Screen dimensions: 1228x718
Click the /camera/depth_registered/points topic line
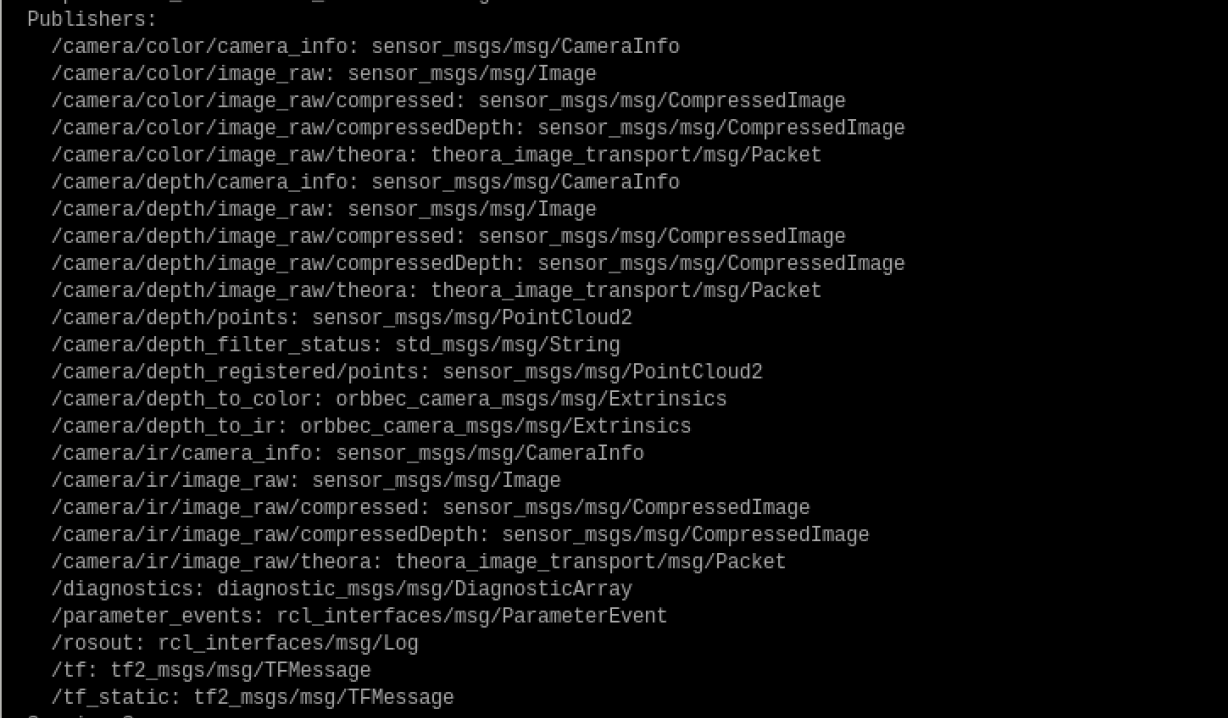click(x=407, y=371)
